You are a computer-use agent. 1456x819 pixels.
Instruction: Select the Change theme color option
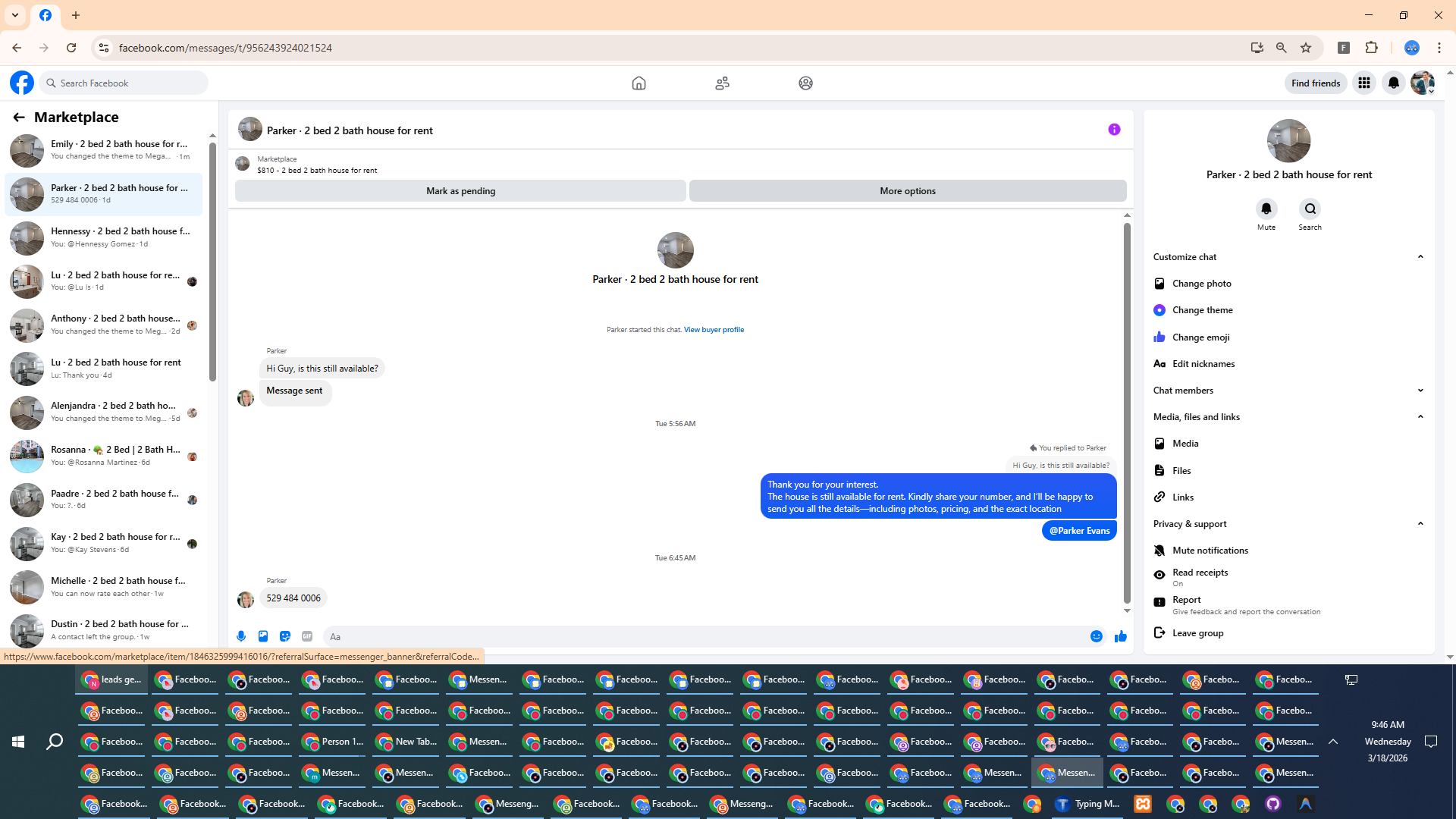pos(1202,310)
